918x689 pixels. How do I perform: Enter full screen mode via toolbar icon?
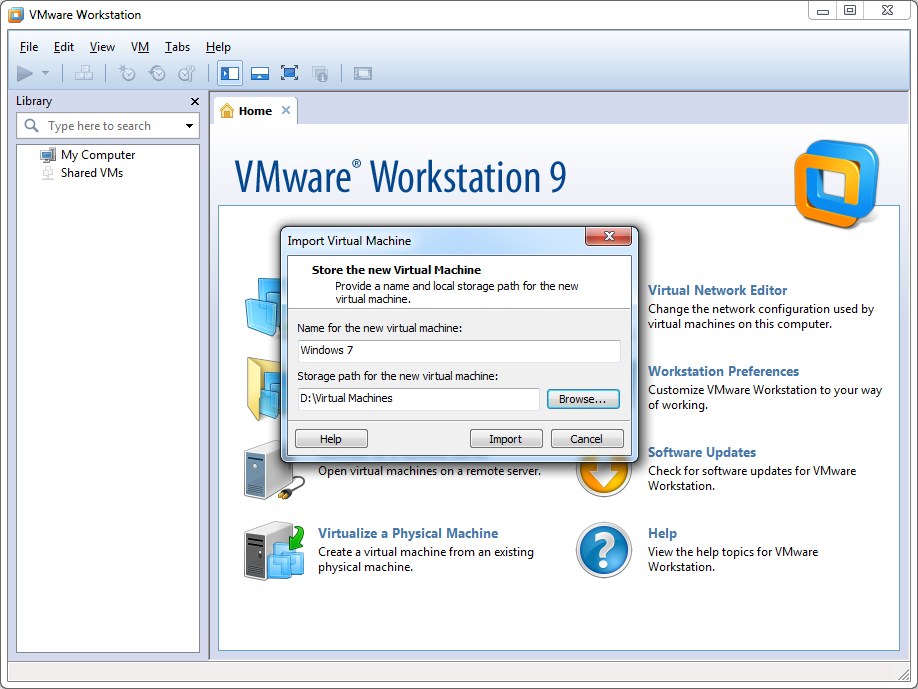pos(289,73)
